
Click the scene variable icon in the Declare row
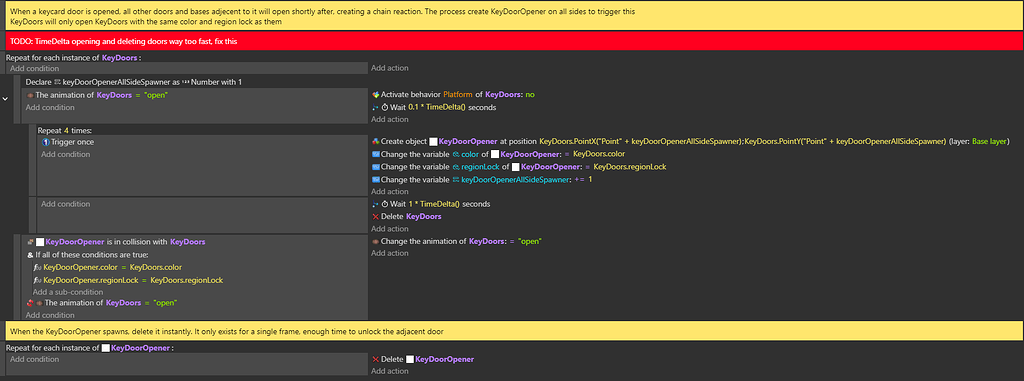pyautogui.click(x=57, y=82)
